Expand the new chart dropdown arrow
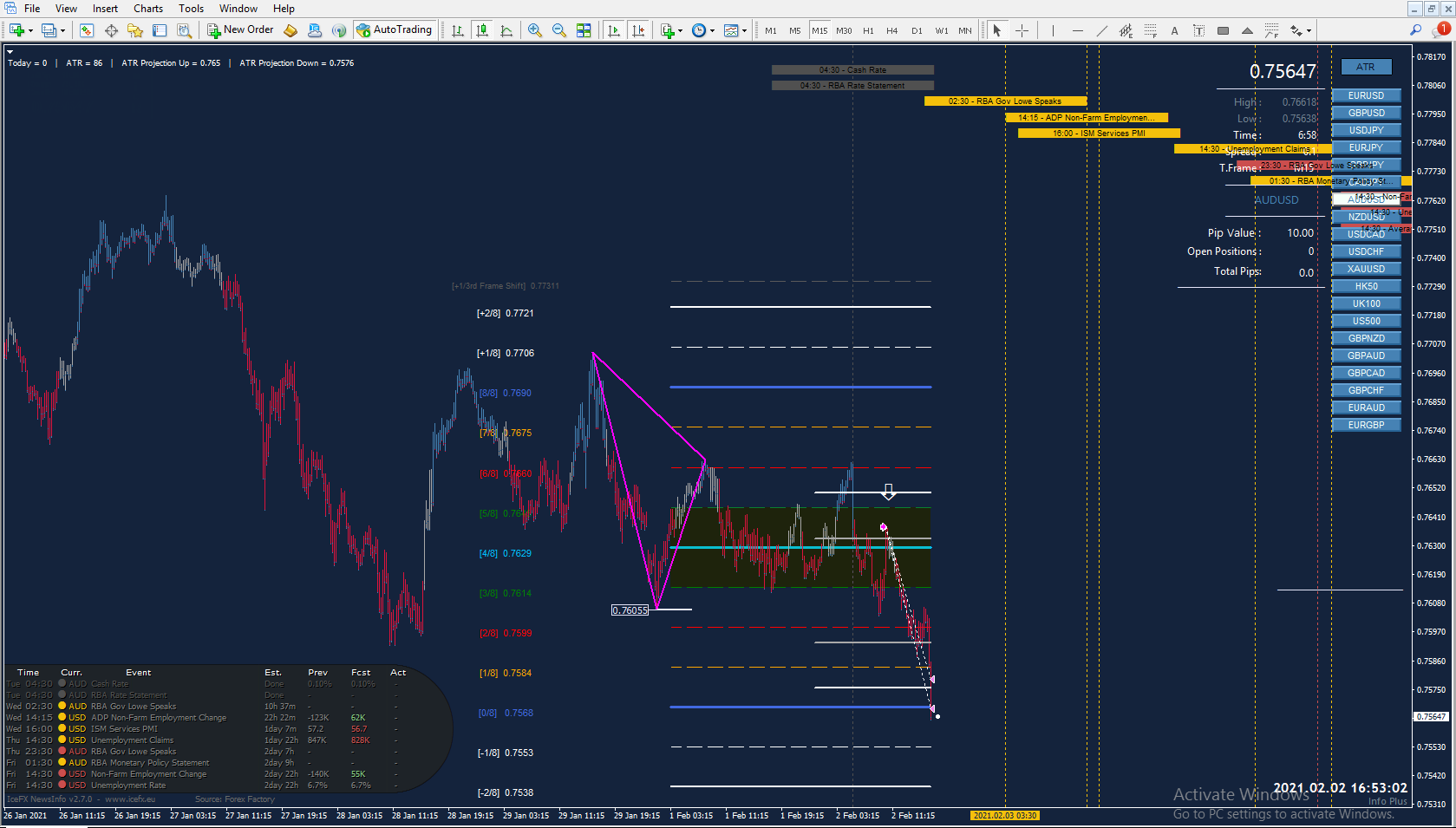Screen dimensions: 1456x828 (x=30, y=31)
